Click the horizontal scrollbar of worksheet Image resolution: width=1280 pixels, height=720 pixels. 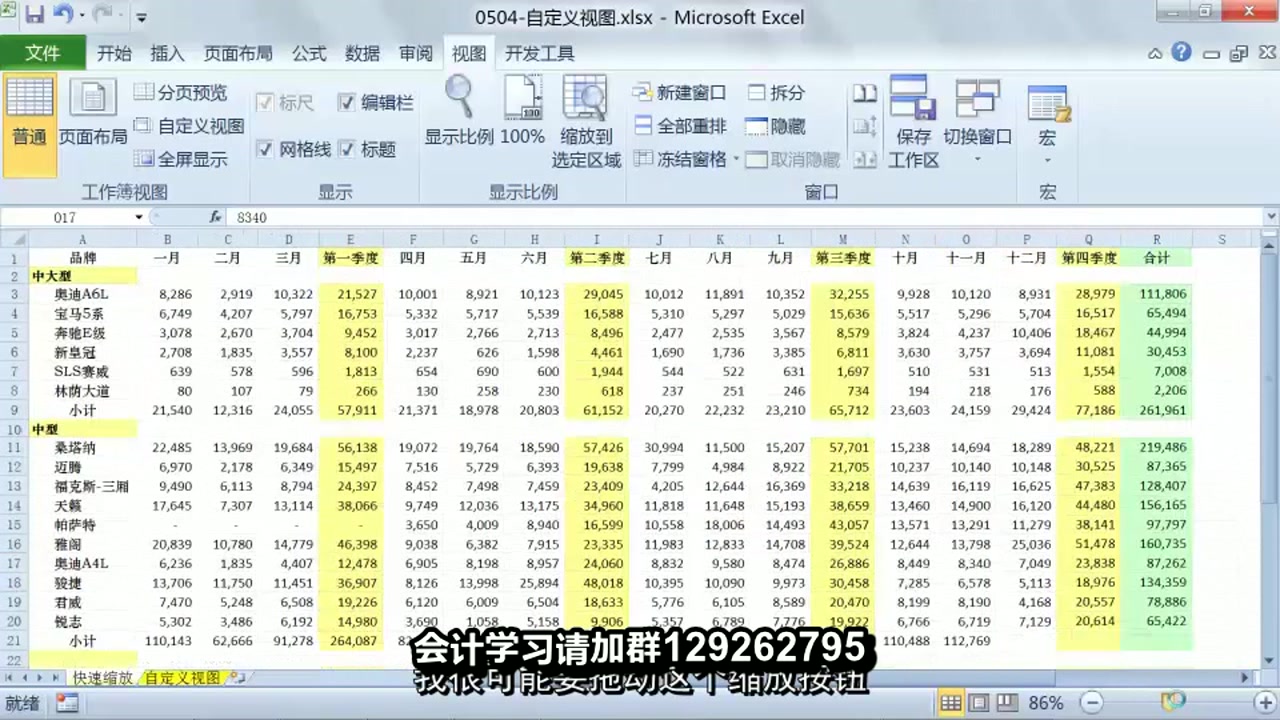pos(745,678)
